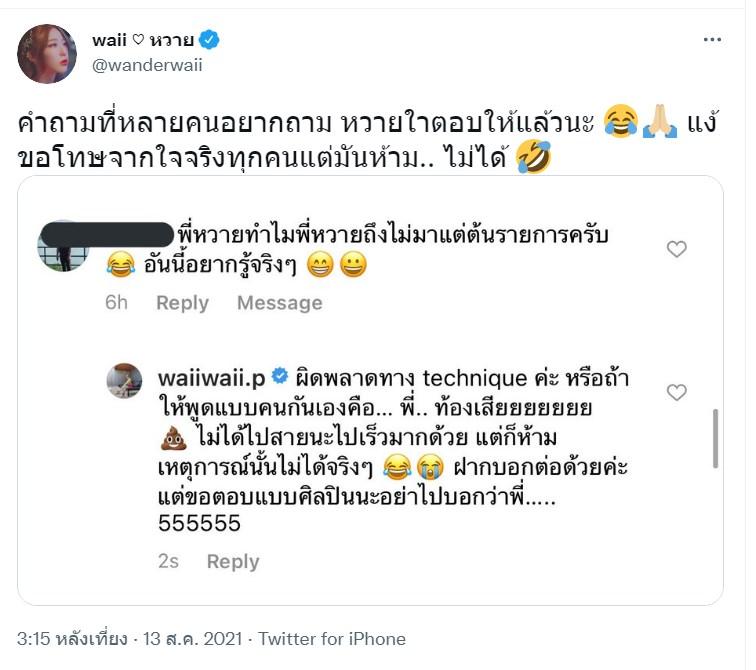756x670 pixels.
Task: Open the tweet's more options menu
Action: (x=712, y=40)
